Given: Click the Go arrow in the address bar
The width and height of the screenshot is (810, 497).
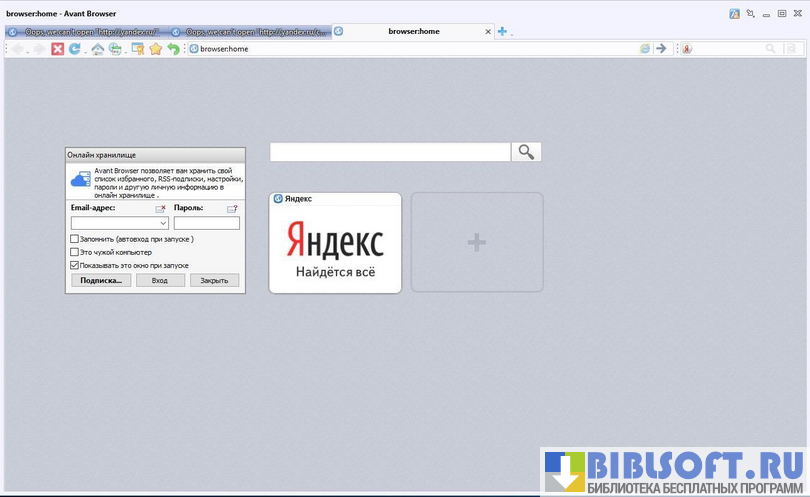Looking at the screenshot, I should pos(661,48).
